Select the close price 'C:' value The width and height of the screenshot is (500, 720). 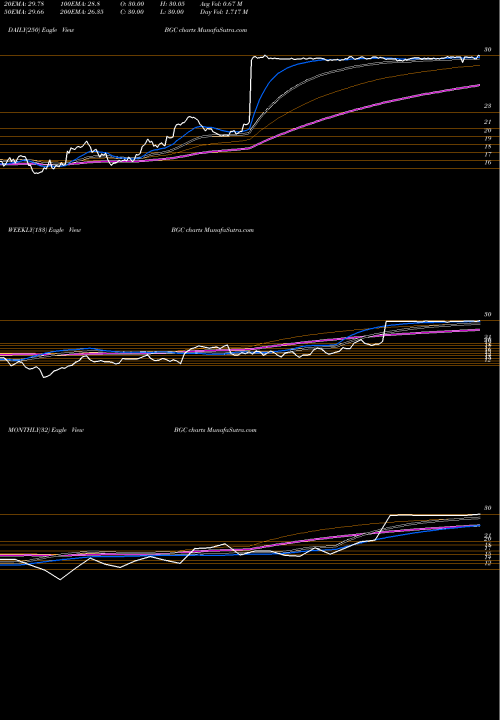(x=135, y=12)
